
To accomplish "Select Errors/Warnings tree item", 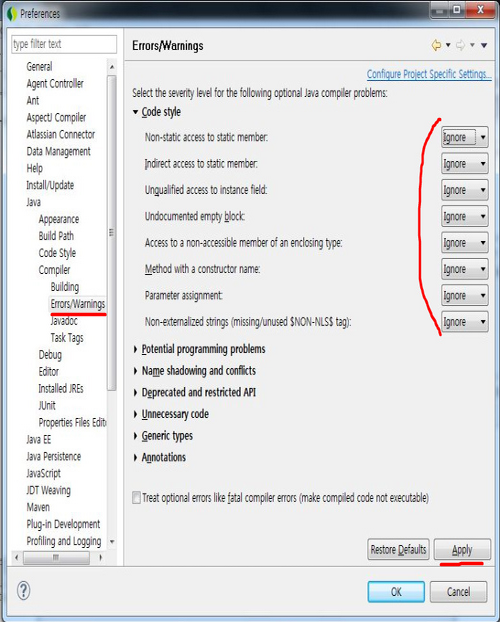I will [78, 304].
